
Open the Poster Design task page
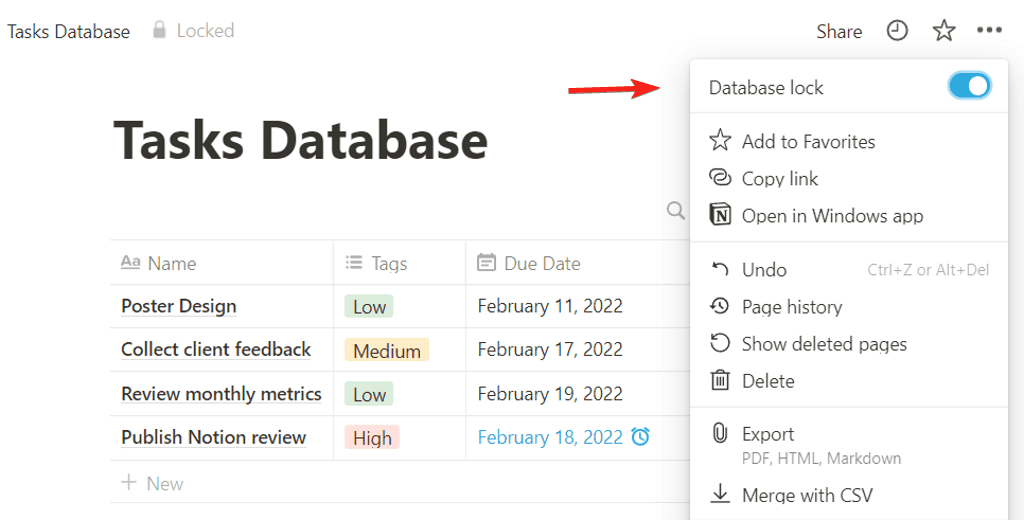point(179,306)
